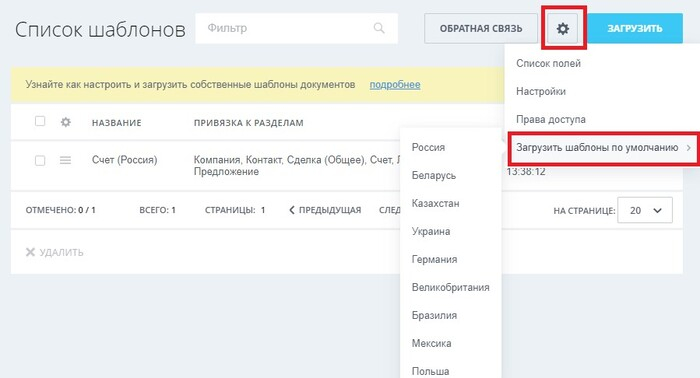The width and height of the screenshot is (700, 378).
Task: Select Украина in the submenu
Action: click(x=431, y=232)
